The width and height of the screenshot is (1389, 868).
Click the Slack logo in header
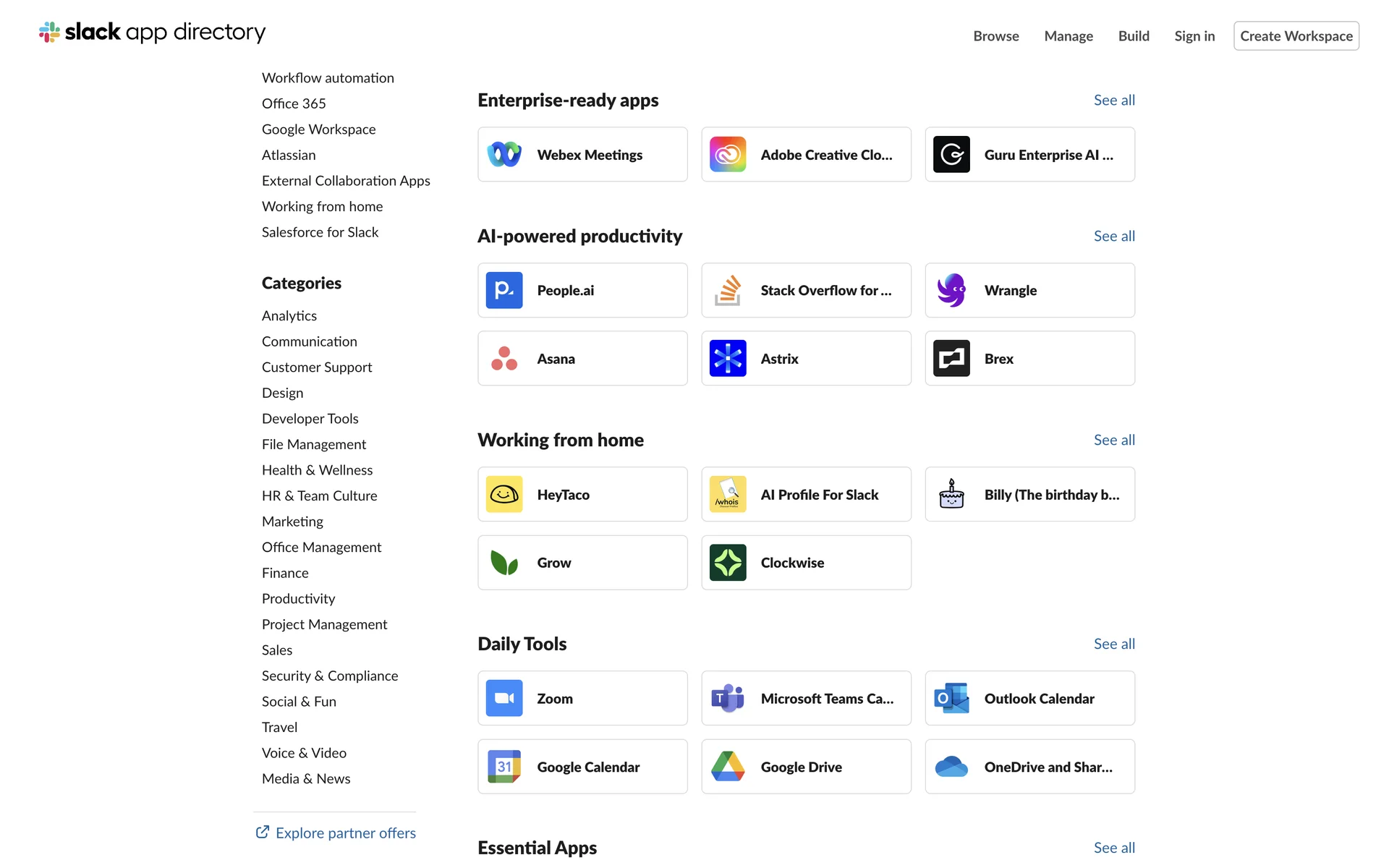(x=50, y=32)
